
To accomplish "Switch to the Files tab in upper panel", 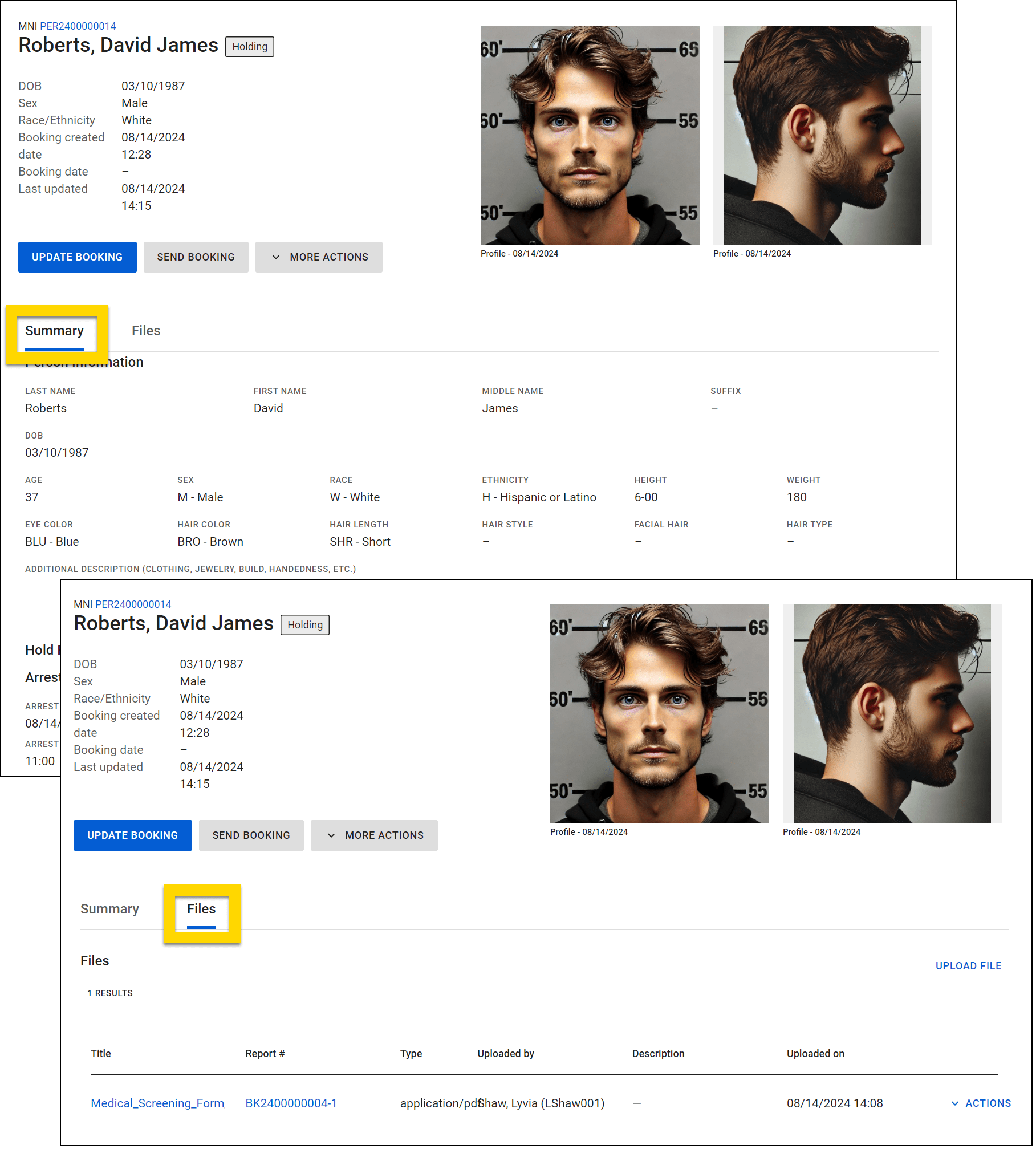I will point(146,331).
